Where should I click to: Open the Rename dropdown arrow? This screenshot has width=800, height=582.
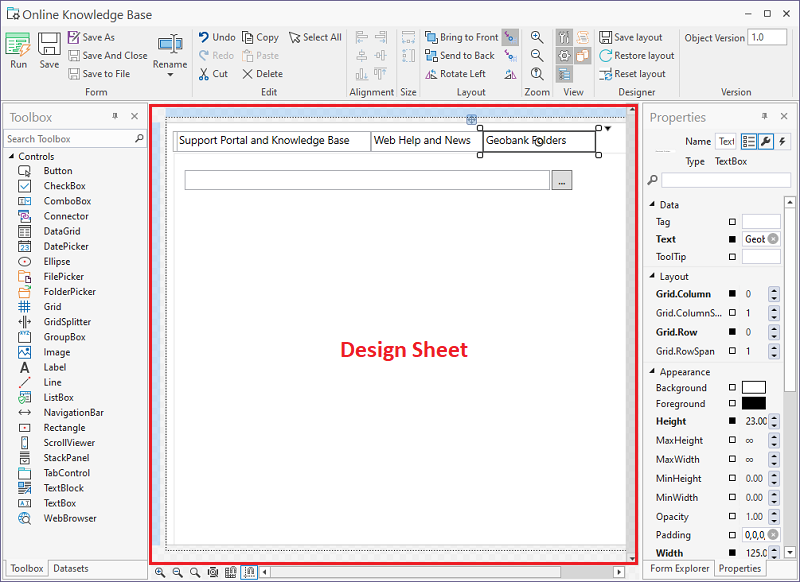pos(170,75)
